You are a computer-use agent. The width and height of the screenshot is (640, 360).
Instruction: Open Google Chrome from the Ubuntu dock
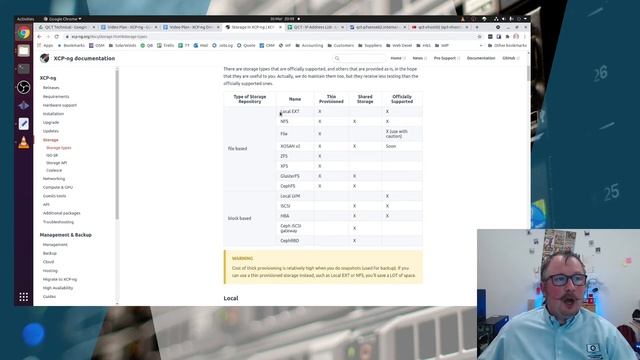coord(24,33)
